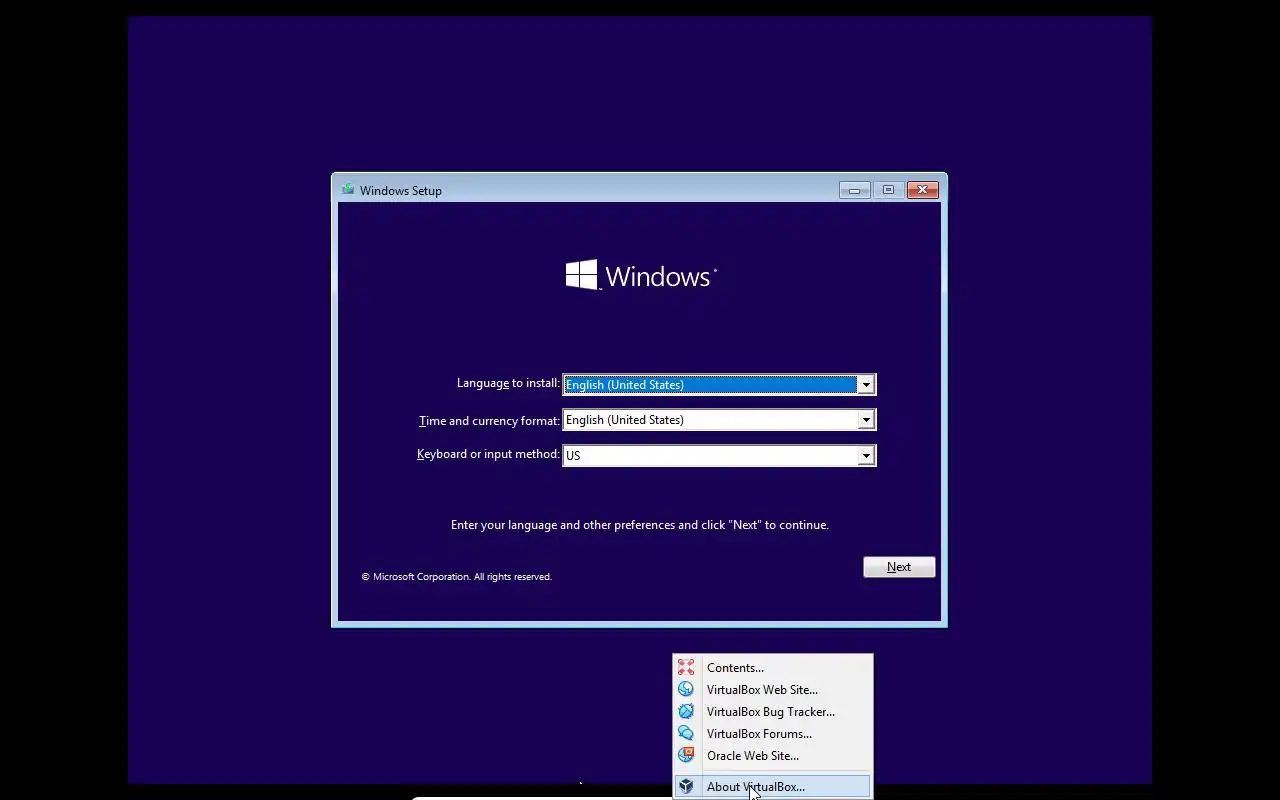
Task: Click the Next button in Windows Setup
Action: point(899,567)
